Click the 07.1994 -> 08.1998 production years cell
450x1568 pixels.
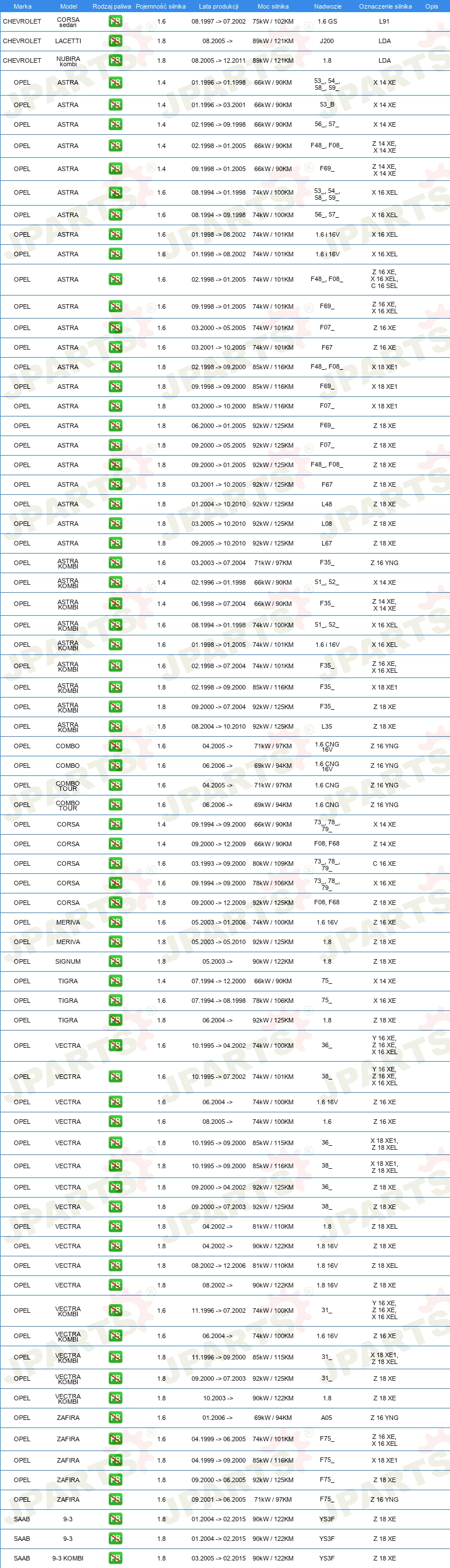click(219, 1000)
